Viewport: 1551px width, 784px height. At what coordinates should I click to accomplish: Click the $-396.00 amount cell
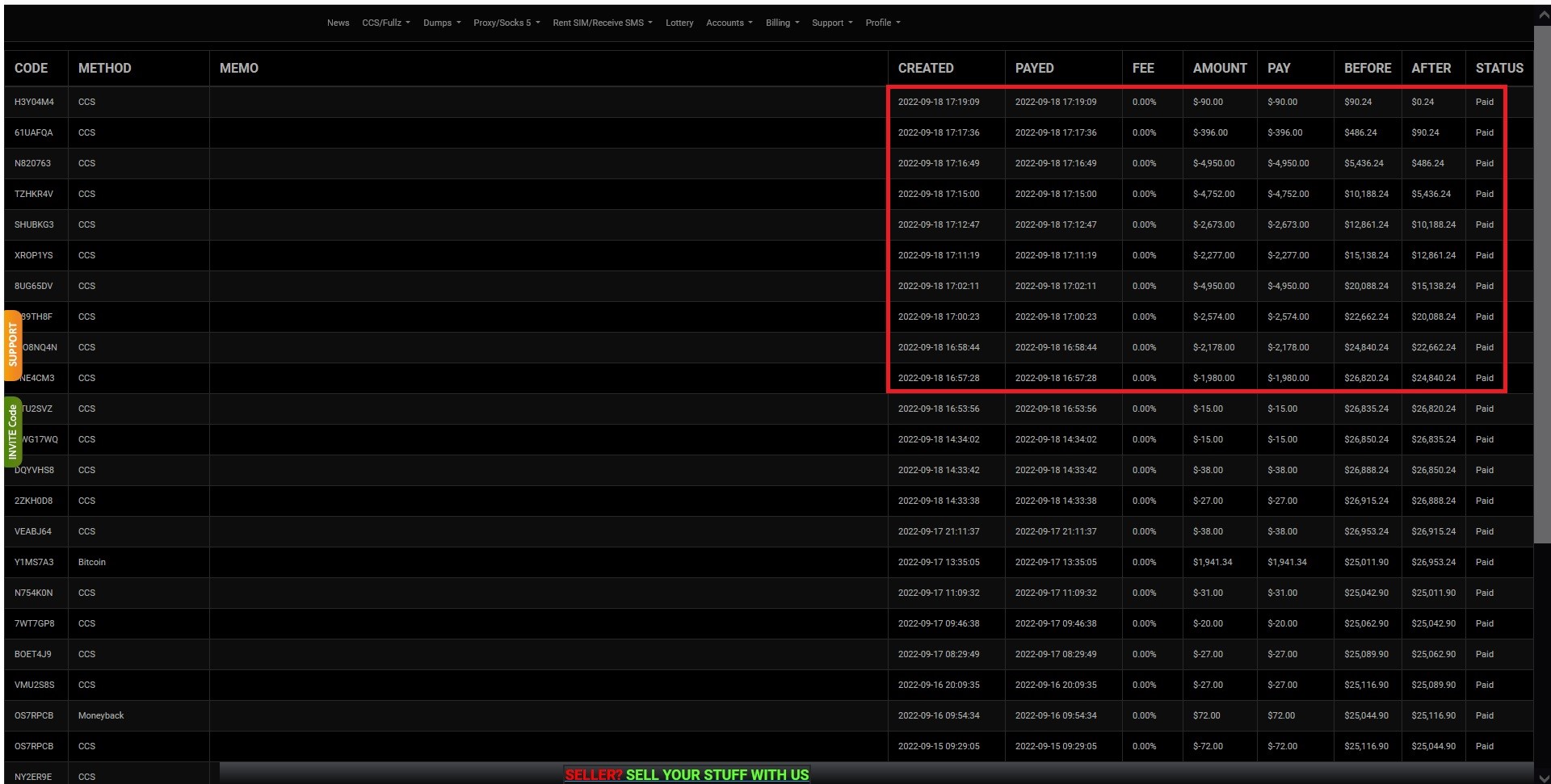point(1210,132)
